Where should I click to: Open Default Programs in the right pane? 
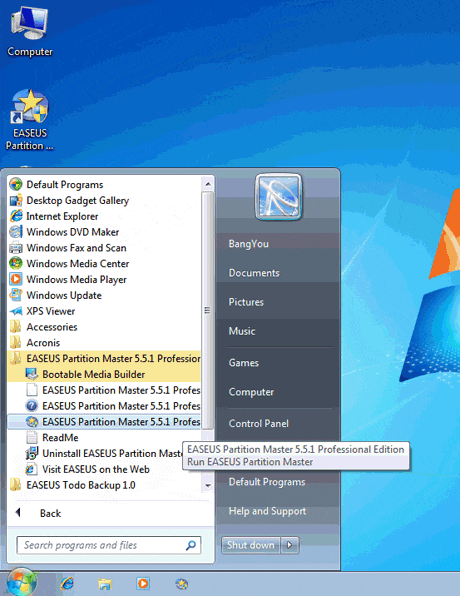pyautogui.click(x=267, y=482)
